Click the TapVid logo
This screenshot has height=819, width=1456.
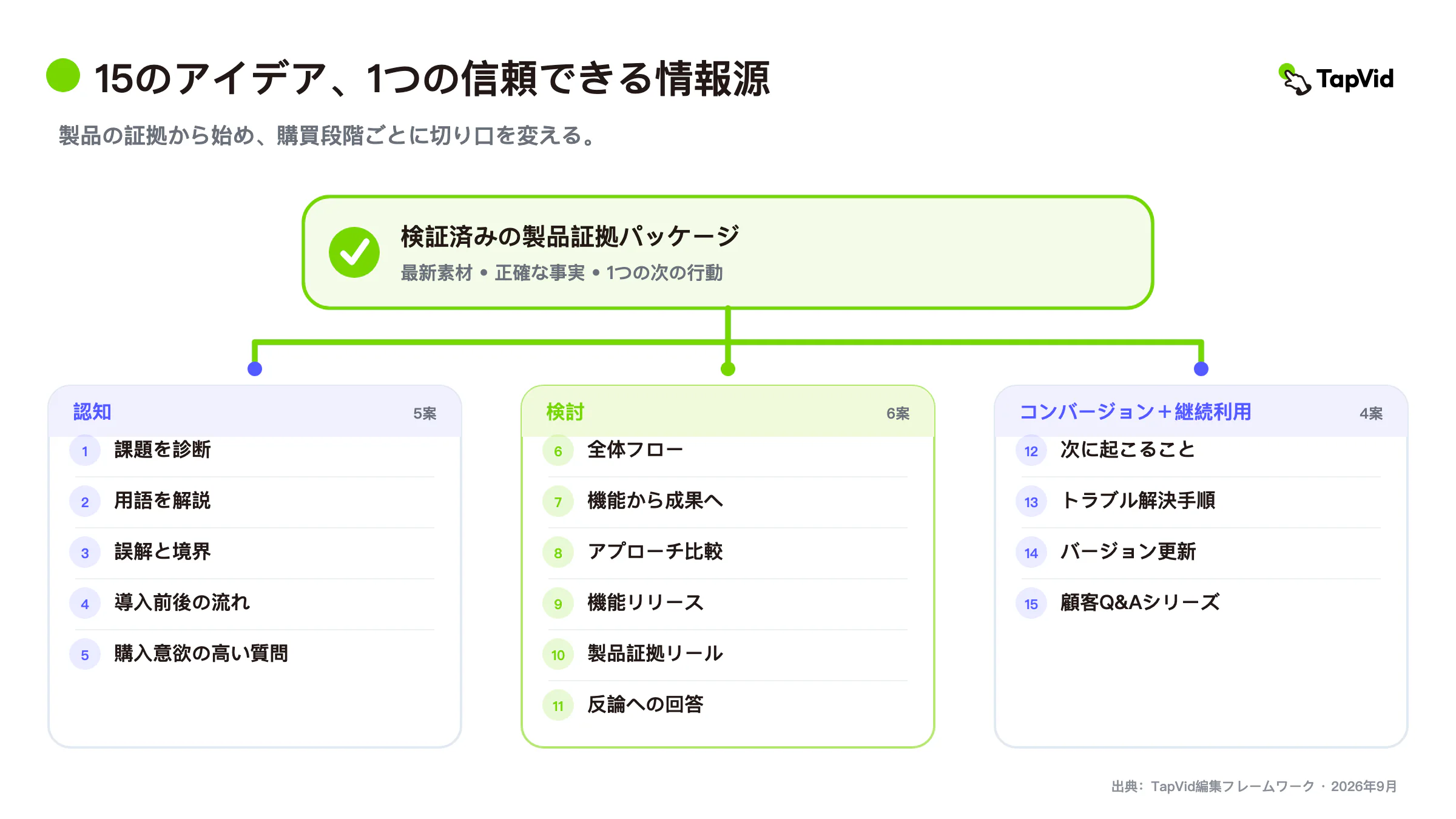click(x=1336, y=79)
